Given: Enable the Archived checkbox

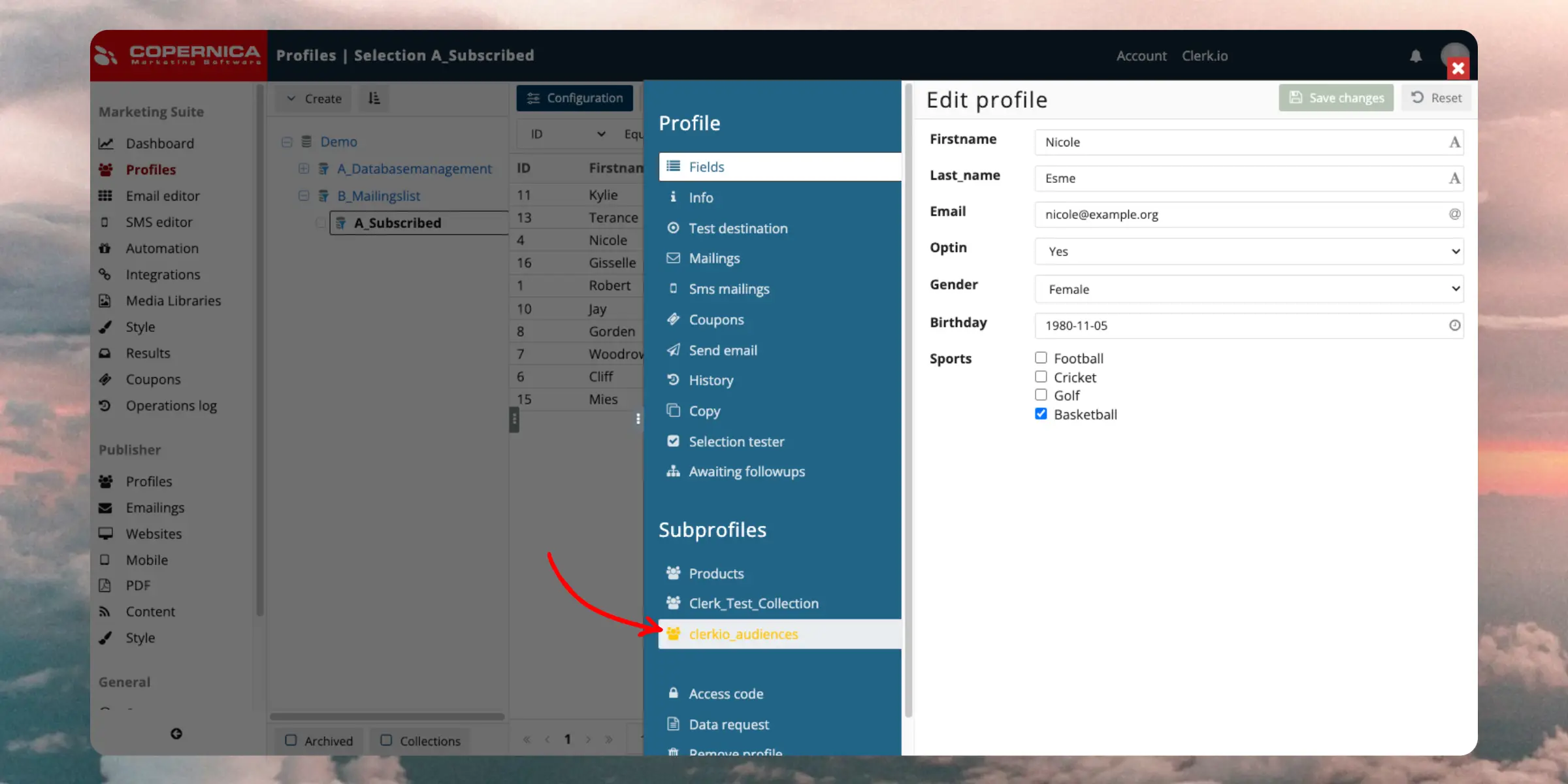Looking at the screenshot, I should pos(291,740).
